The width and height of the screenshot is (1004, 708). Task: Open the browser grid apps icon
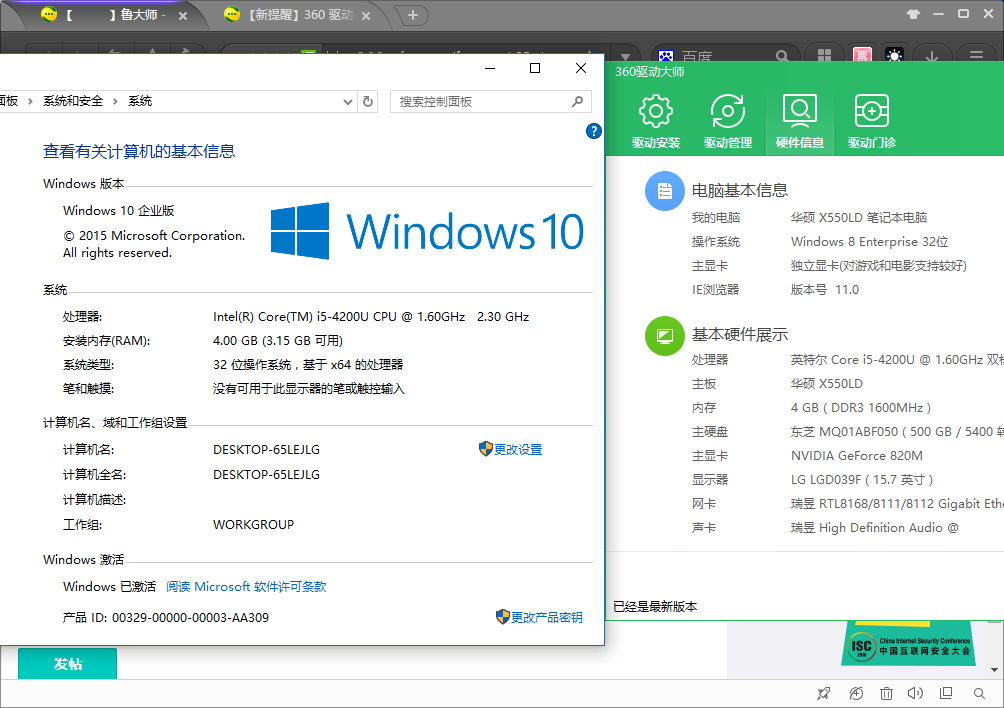tap(824, 56)
